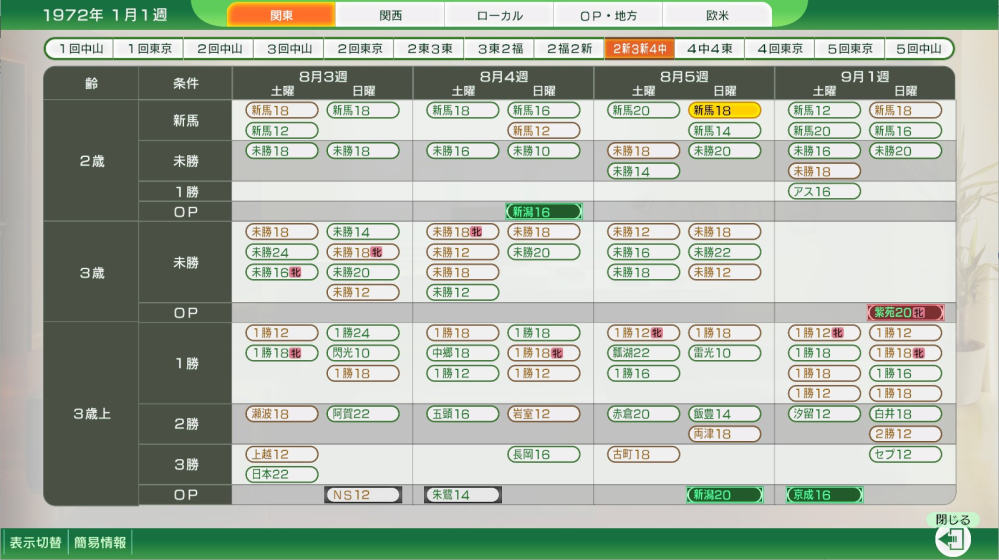Select the 日本22 three-win race
This screenshot has height=560, width=999.
(282, 474)
